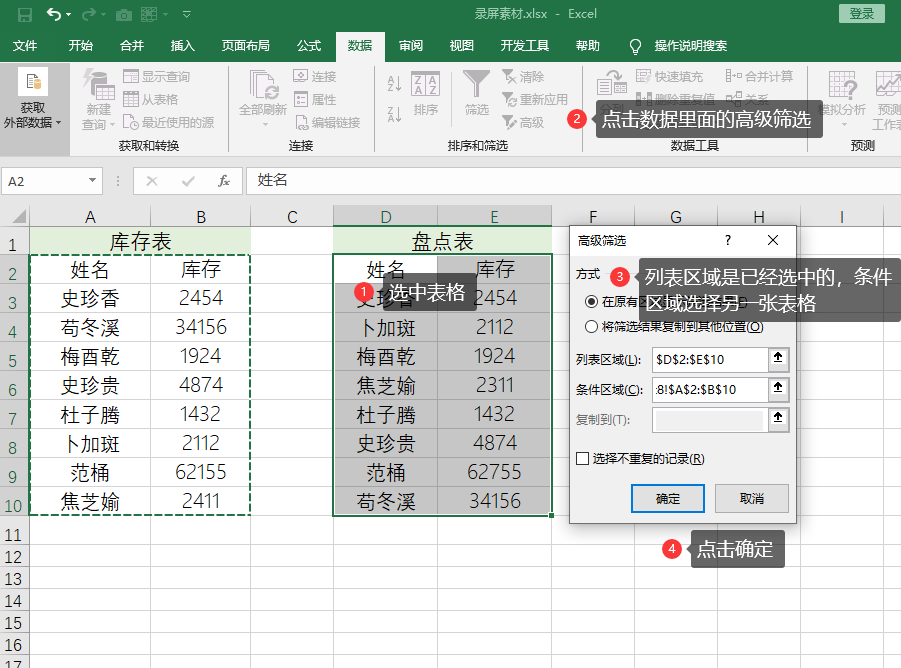This screenshot has width=901, height=668.
Task: Open the 文件 tab
Action: (x=25, y=45)
